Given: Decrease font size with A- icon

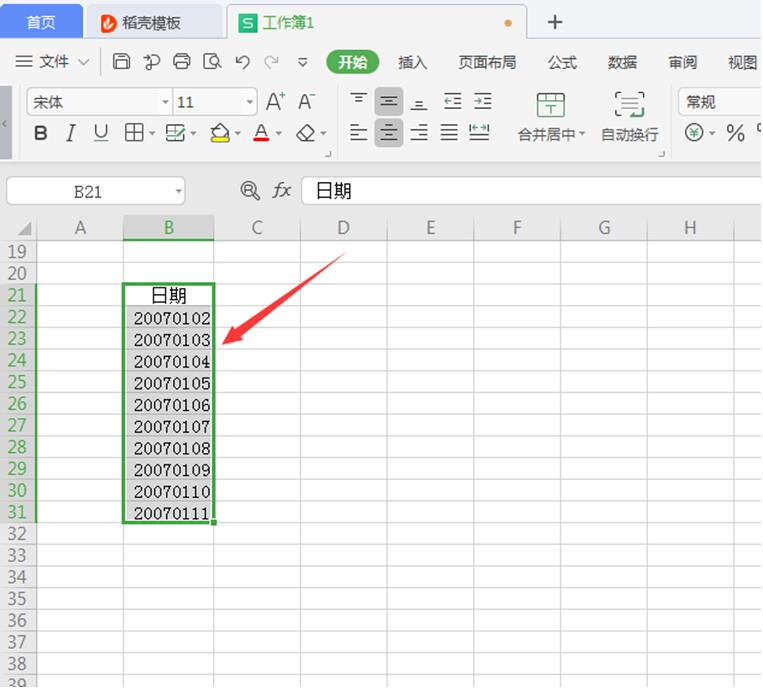Looking at the screenshot, I should [306, 102].
